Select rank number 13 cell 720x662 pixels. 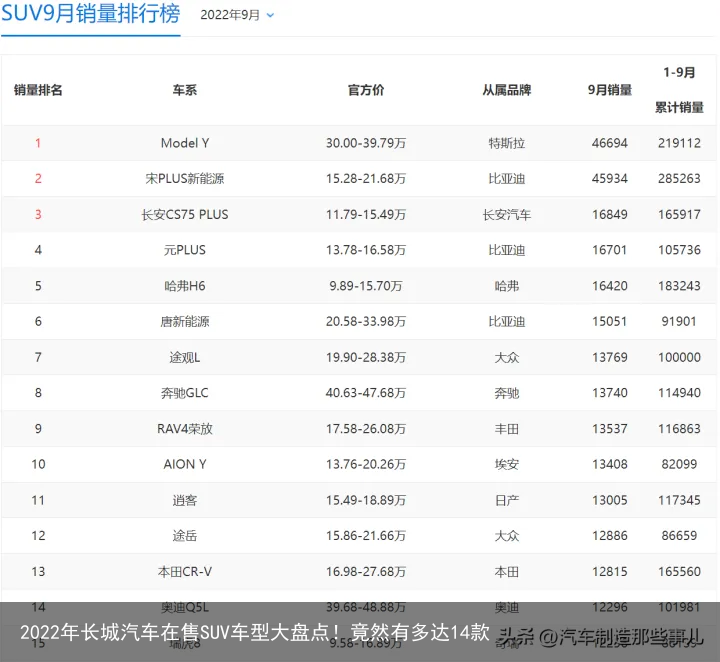pos(38,572)
